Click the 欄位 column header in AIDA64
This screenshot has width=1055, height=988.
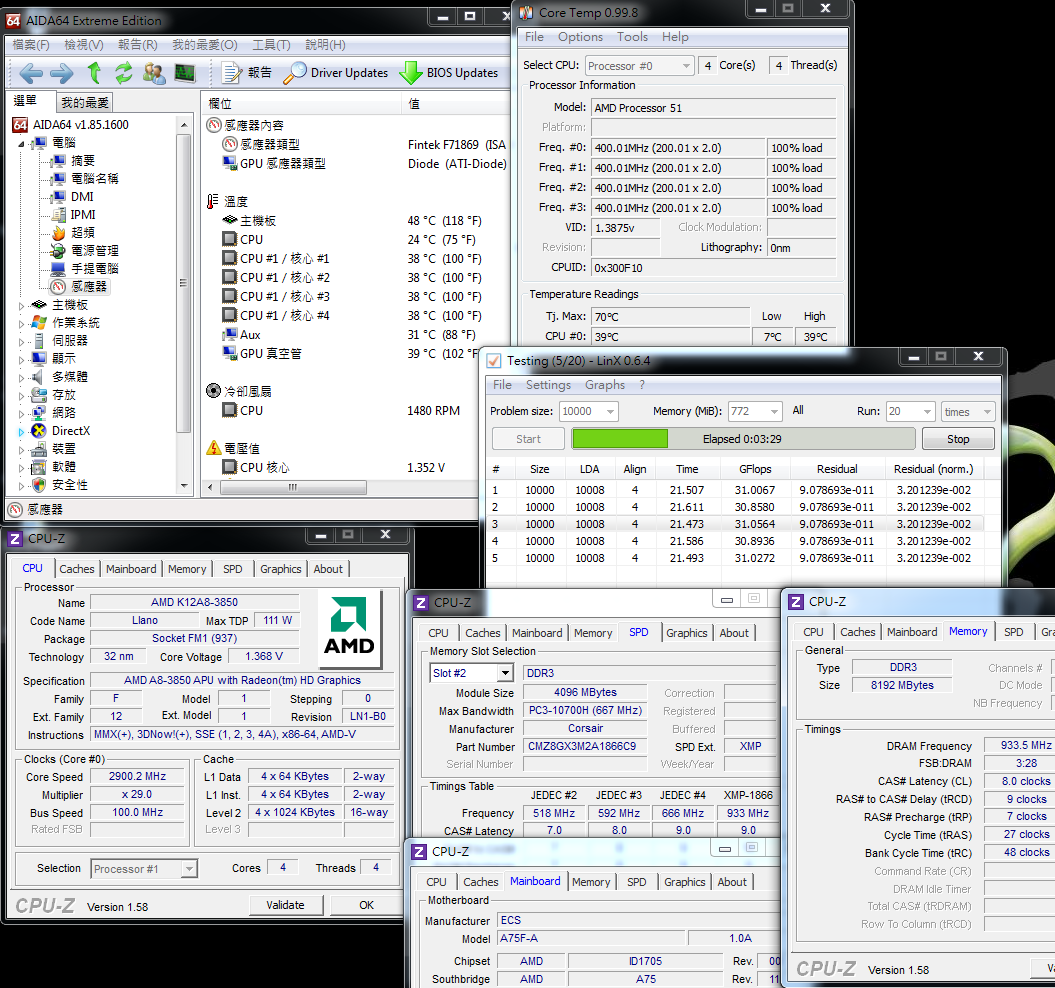(x=302, y=104)
